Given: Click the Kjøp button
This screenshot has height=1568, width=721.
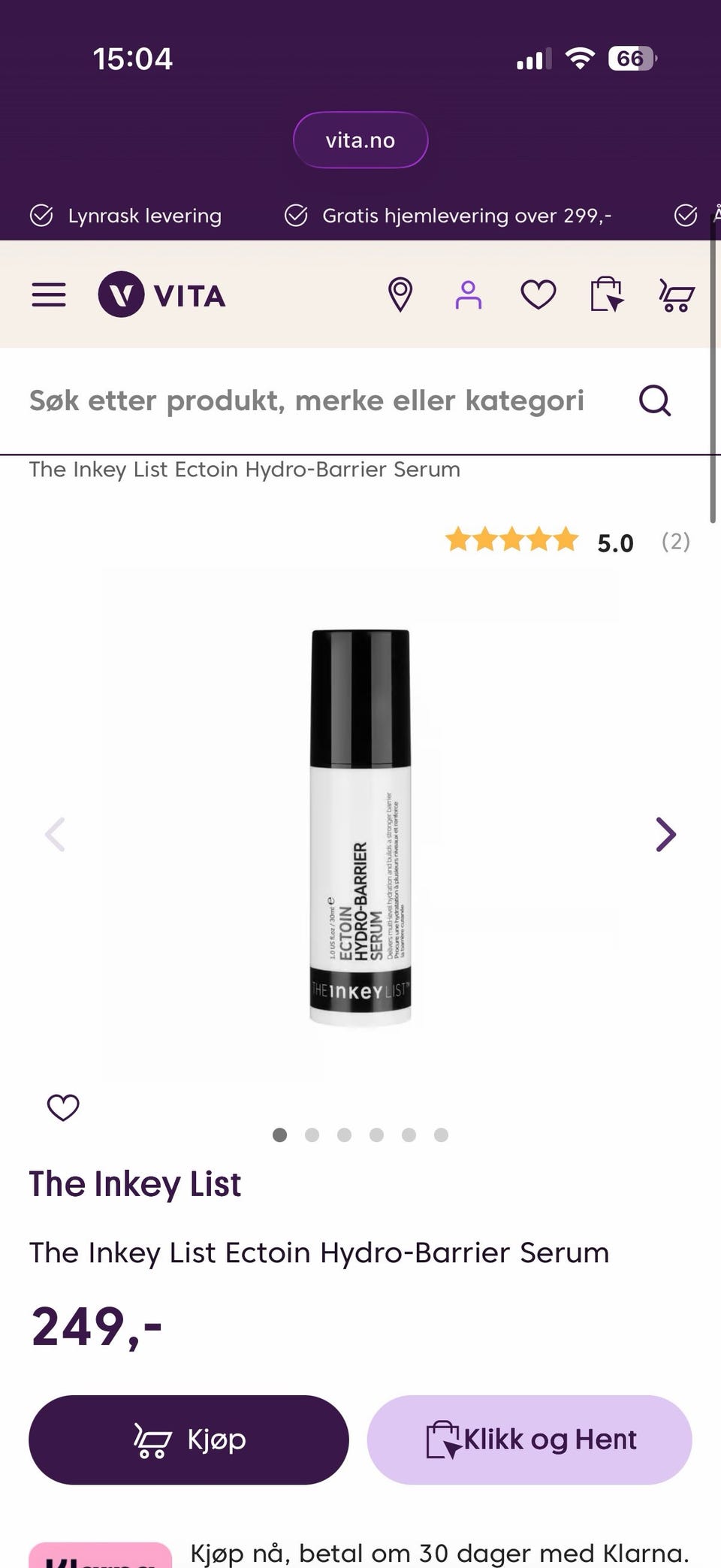Looking at the screenshot, I should coord(189,1440).
